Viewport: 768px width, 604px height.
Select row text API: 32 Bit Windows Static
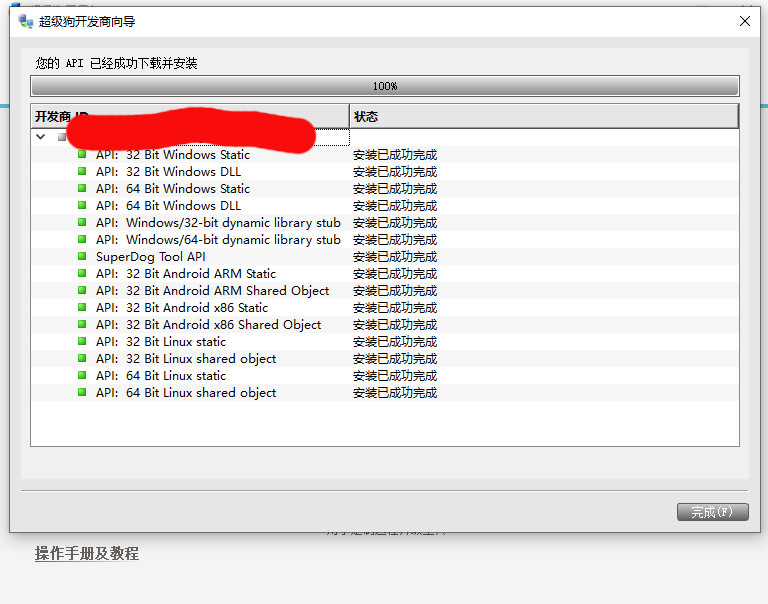173,155
